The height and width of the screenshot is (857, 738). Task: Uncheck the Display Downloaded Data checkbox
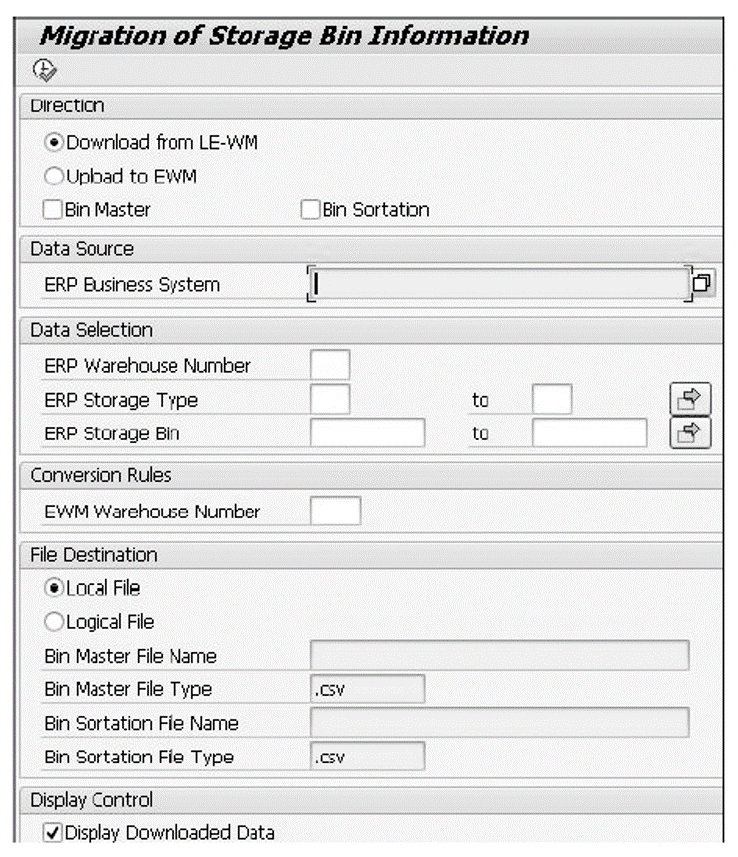[x=52, y=832]
